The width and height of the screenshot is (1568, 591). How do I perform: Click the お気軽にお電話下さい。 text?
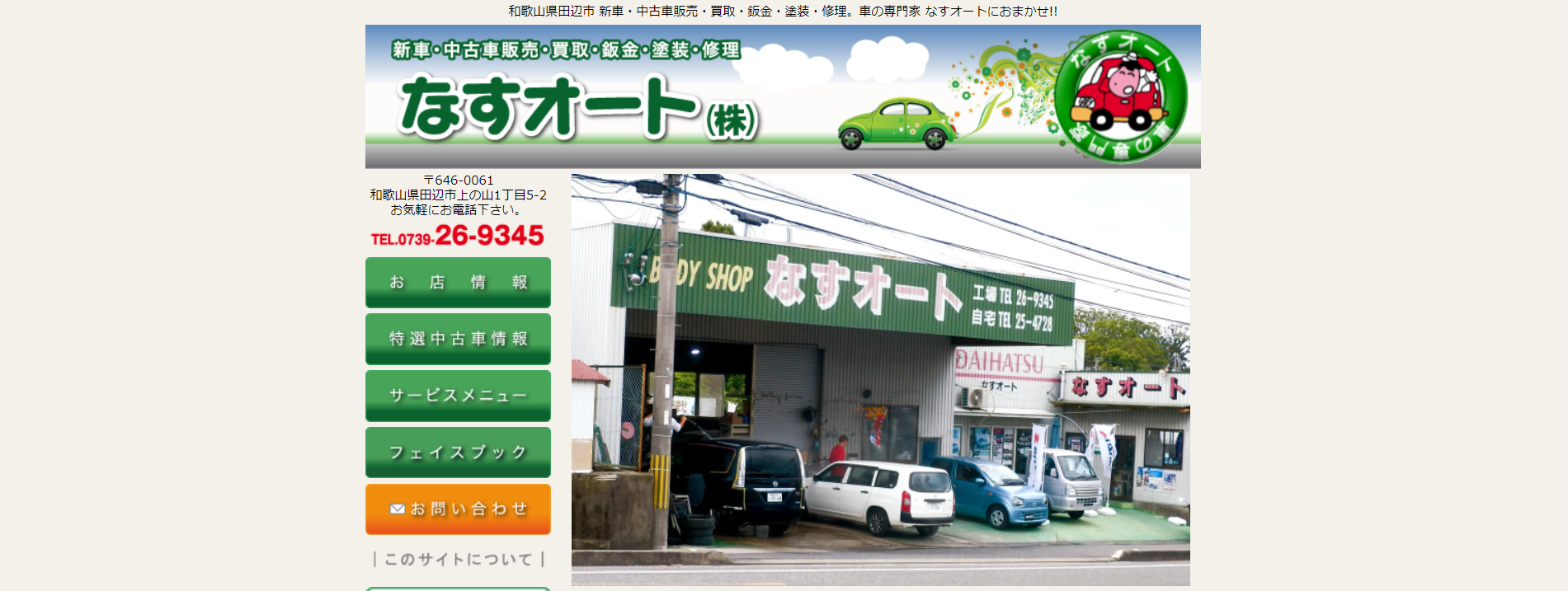[x=456, y=210]
